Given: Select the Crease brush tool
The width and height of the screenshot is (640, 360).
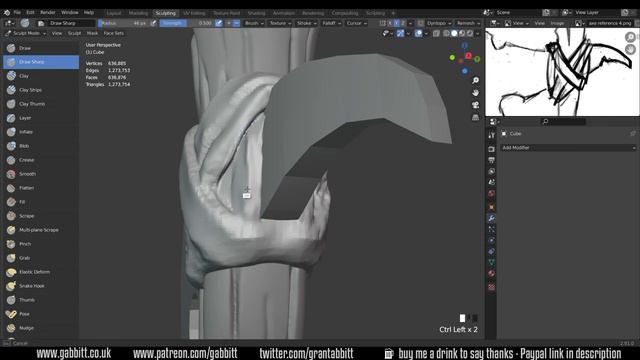Looking at the screenshot, I should tap(40, 160).
